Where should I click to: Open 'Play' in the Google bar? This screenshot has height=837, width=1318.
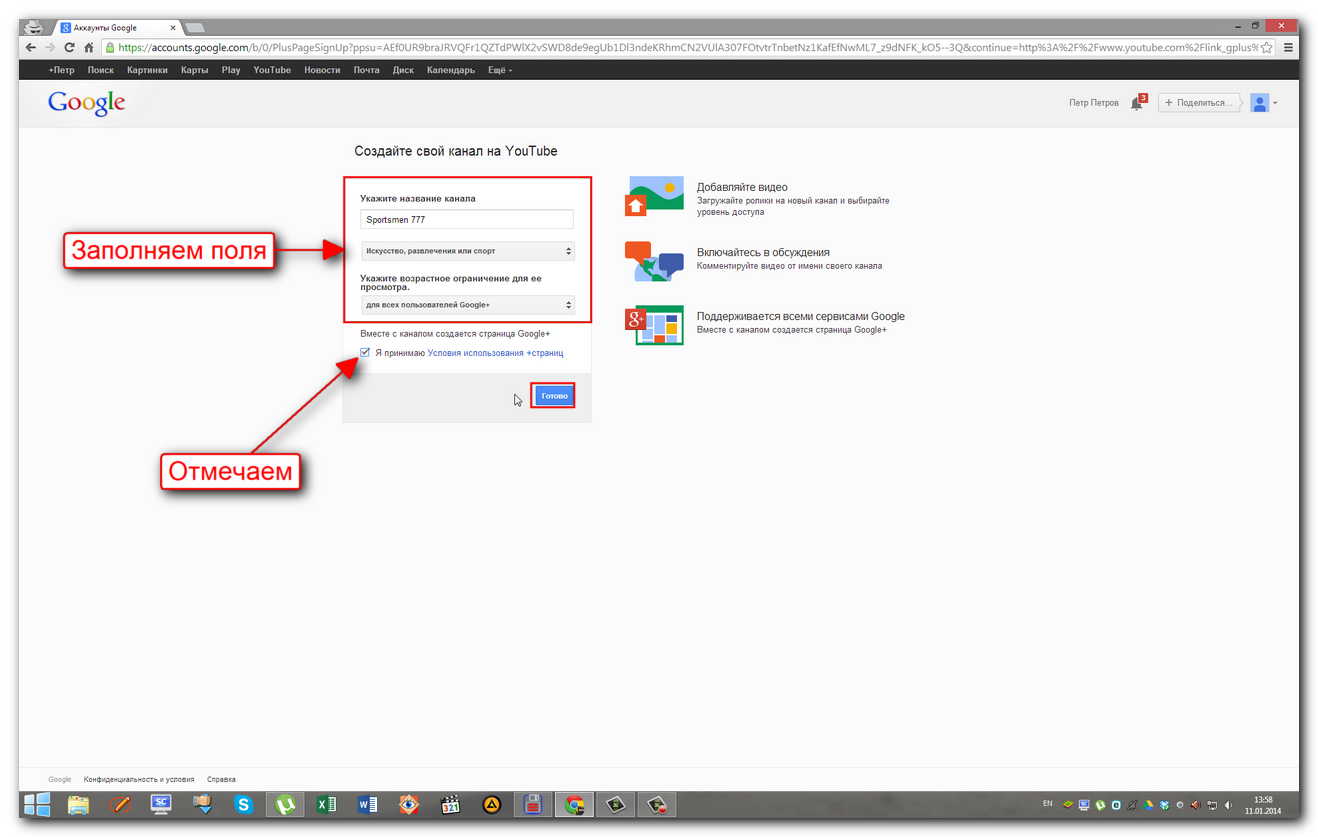tap(231, 70)
